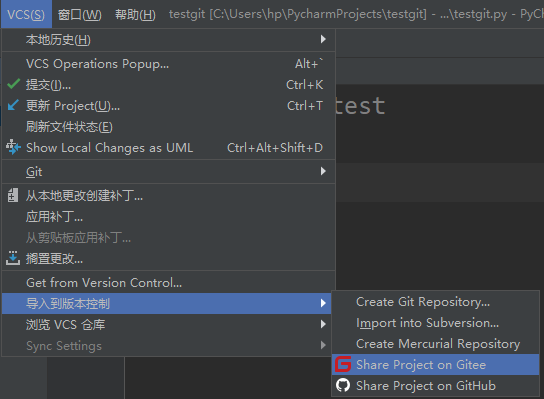Select VCS Operations Popup...
Viewport: 544px width, 399px height.
[169, 64]
